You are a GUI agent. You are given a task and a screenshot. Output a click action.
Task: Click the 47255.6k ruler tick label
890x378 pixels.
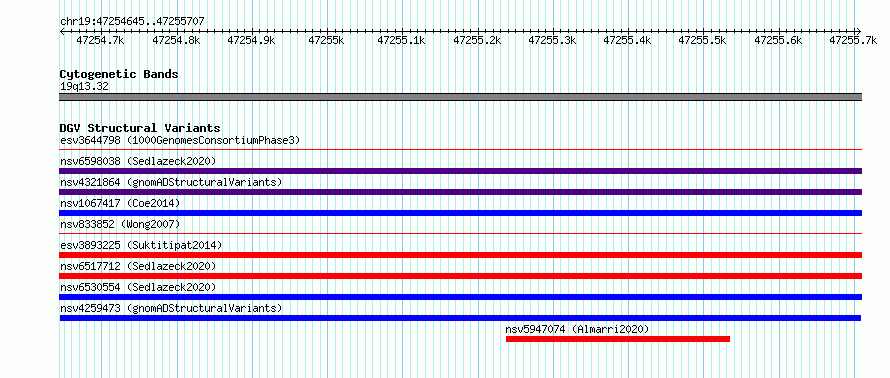point(778,40)
